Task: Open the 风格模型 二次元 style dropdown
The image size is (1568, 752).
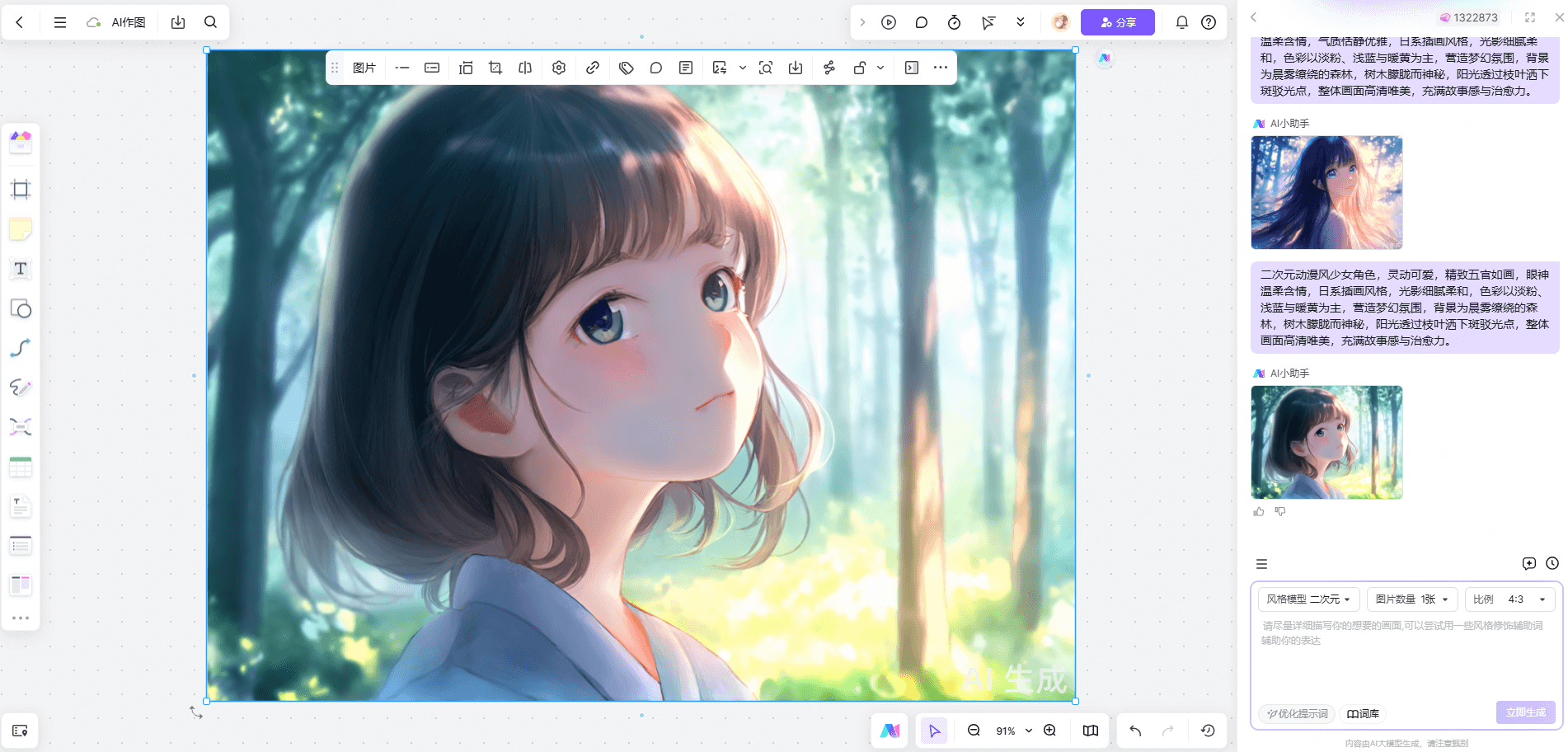Action: pos(1308,599)
